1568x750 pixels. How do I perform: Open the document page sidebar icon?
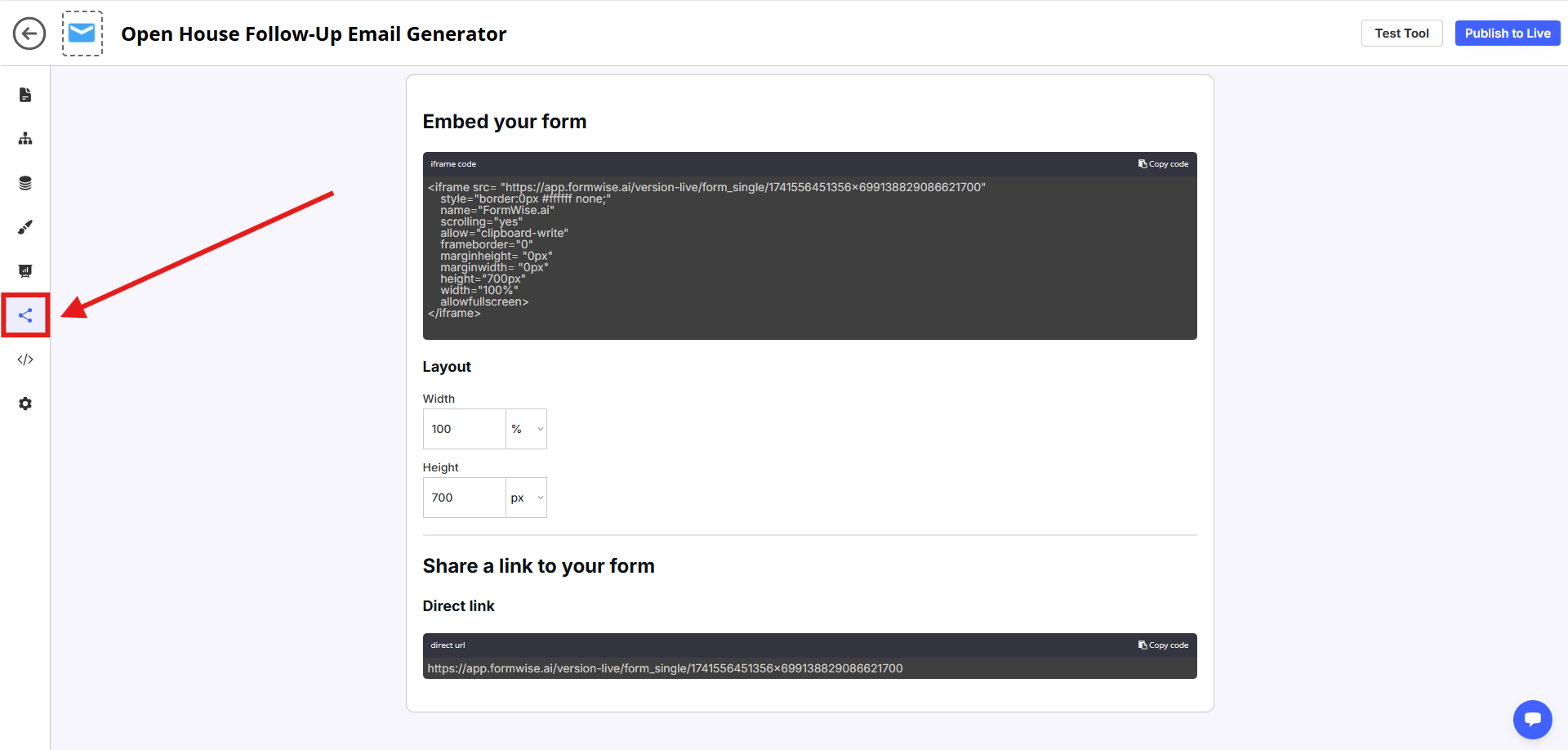(x=25, y=95)
